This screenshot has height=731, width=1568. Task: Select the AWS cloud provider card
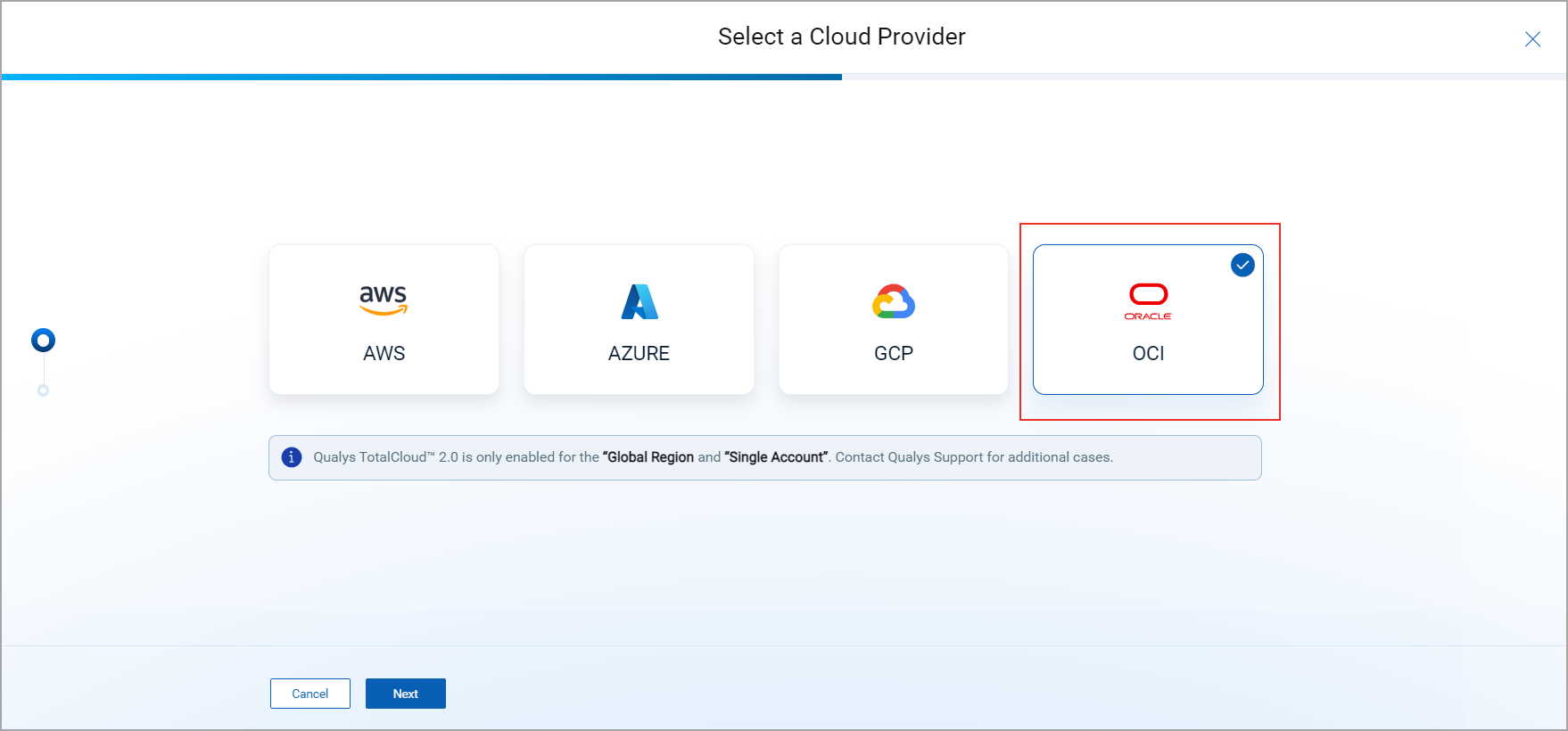384,319
